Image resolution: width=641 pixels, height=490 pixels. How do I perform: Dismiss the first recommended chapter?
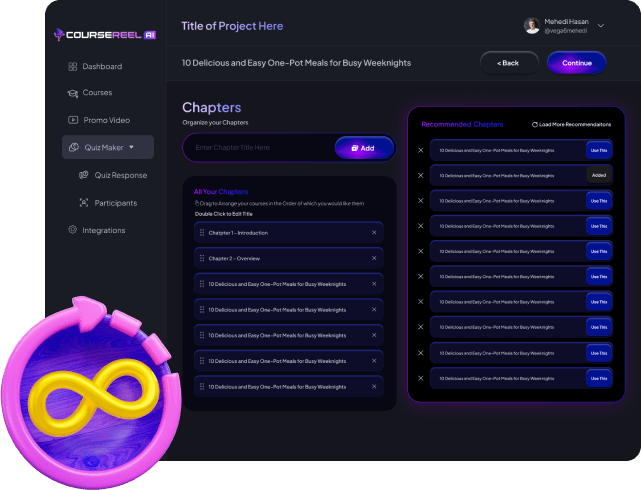pos(421,150)
